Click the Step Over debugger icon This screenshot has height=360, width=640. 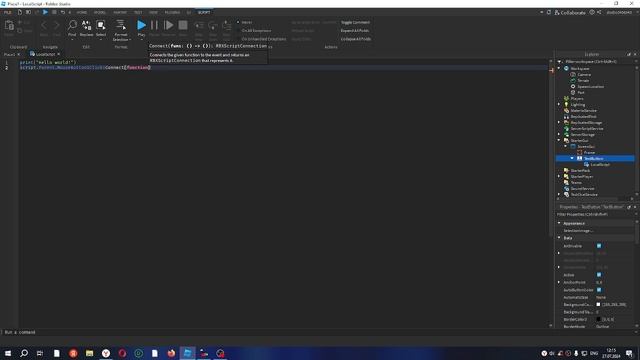click(213, 26)
